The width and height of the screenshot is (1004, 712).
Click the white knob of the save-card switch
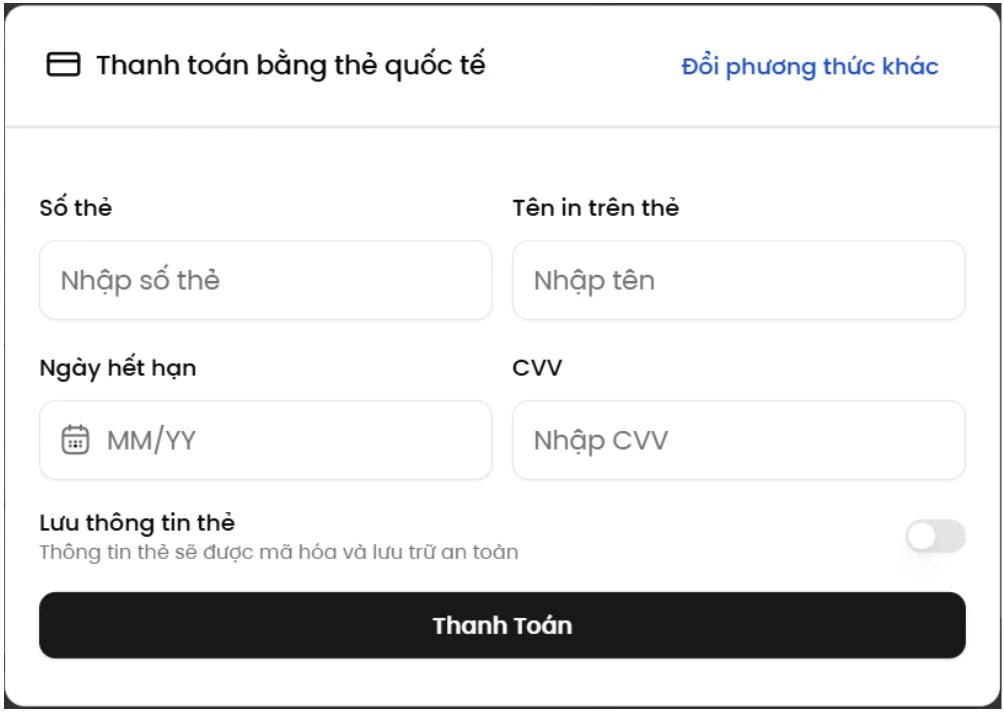pos(922,536)
